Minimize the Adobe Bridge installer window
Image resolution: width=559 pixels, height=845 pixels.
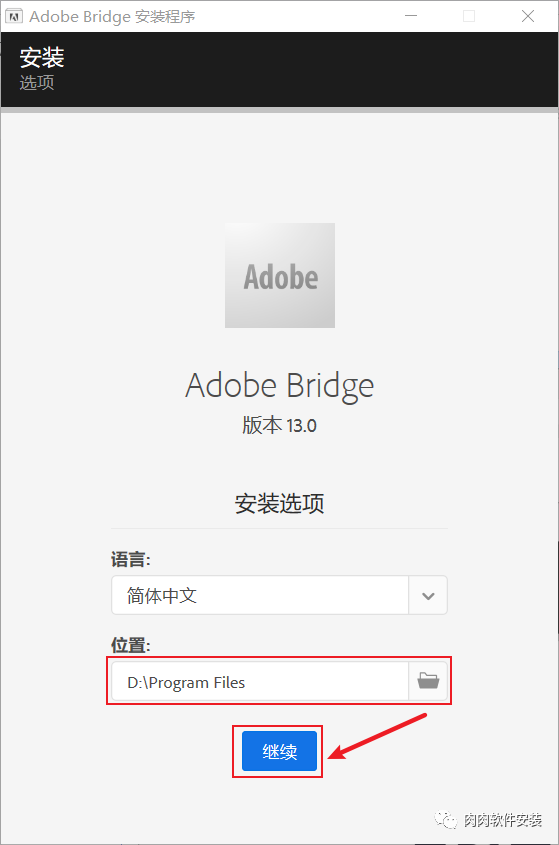411,16
